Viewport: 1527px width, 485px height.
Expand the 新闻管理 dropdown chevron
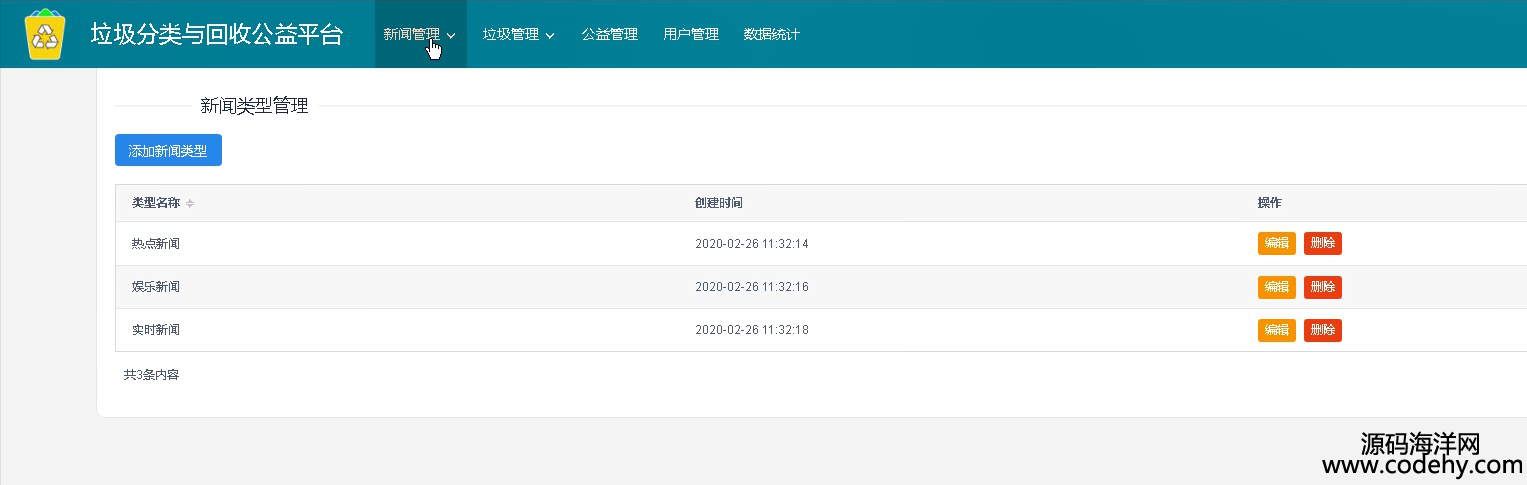pyautogui.click(x=451, y=35)
